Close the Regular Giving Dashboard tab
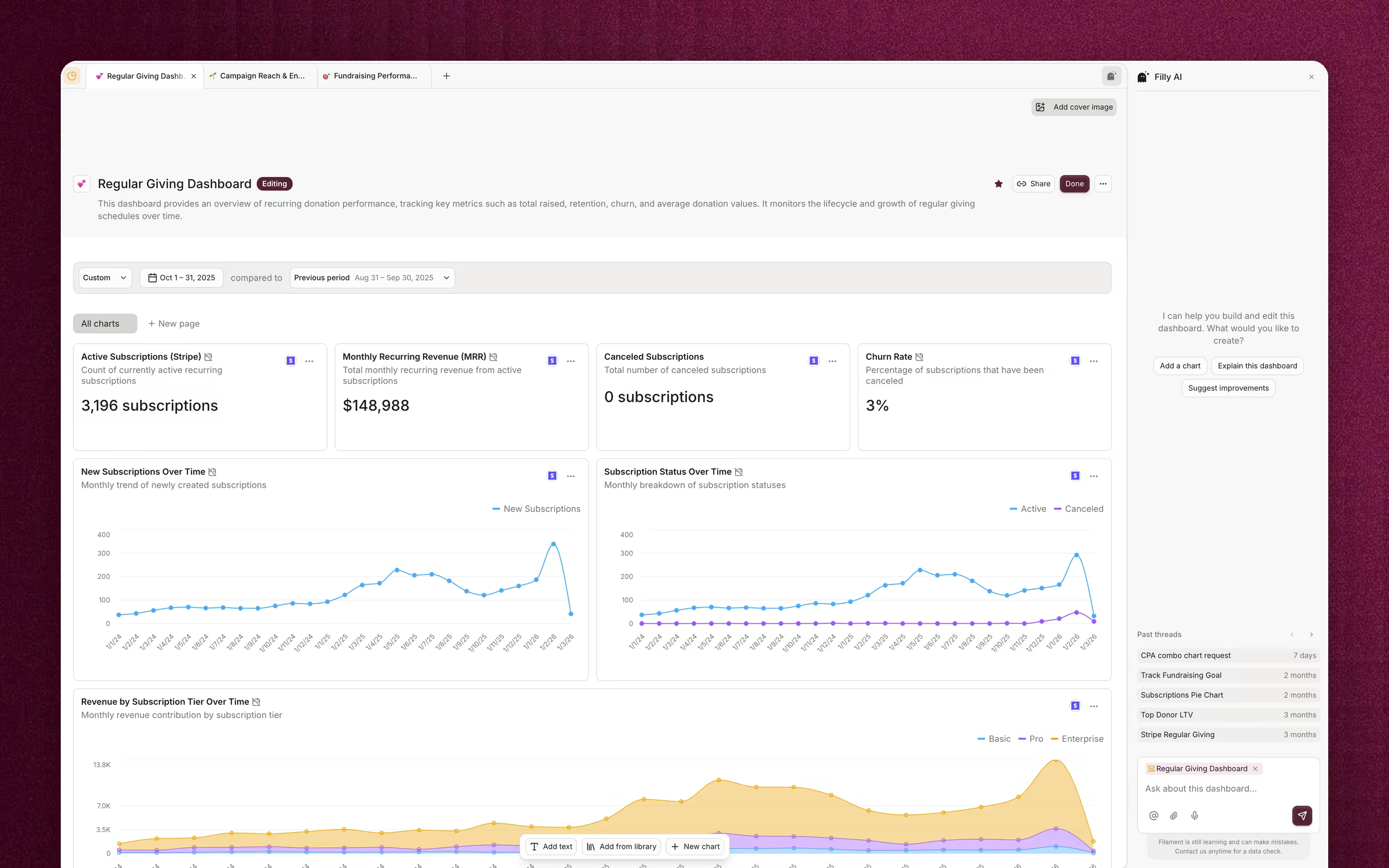 tap(193, 76)
